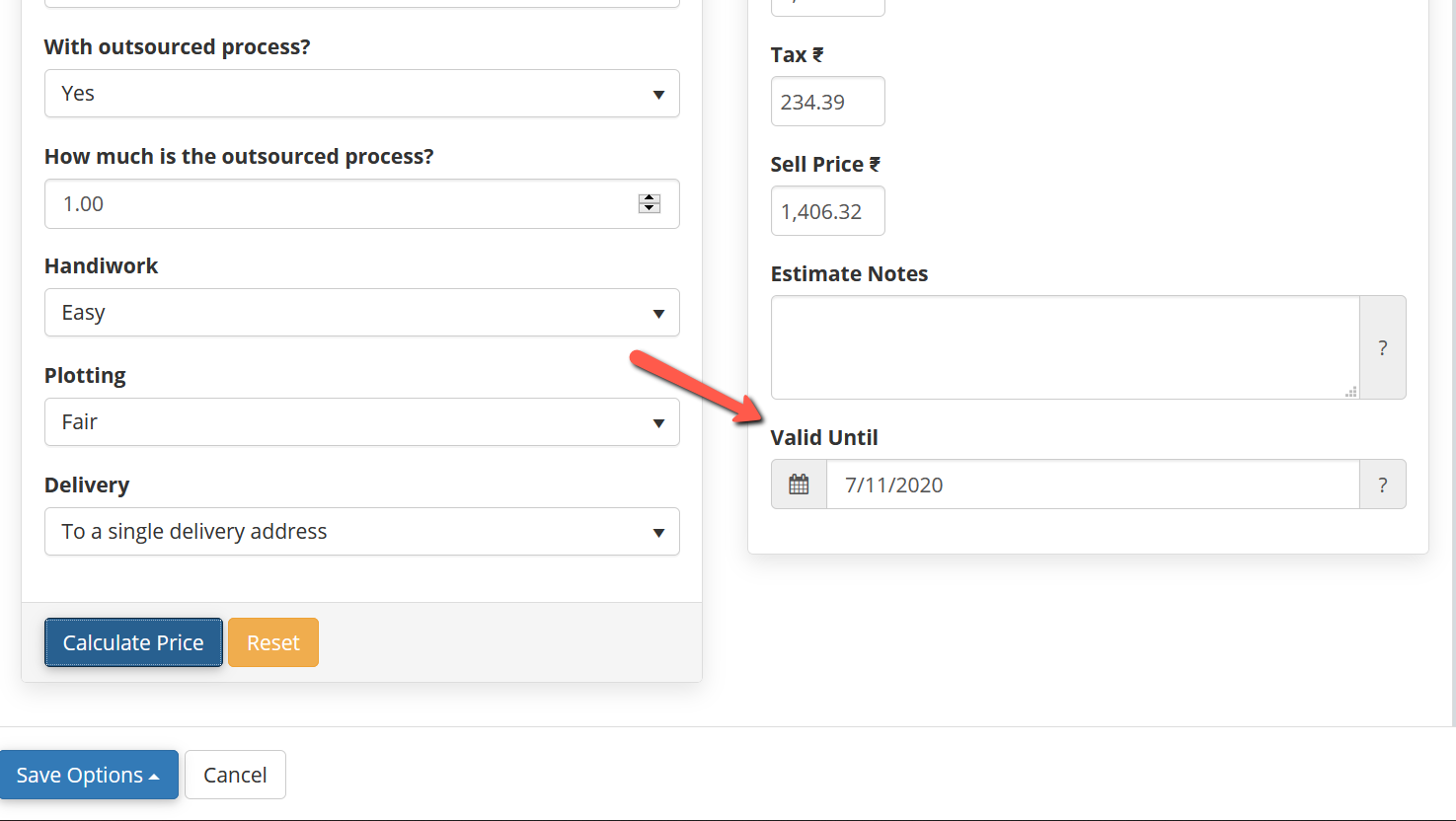Increase outsourced process value with up arrow

pyautogui.click(x=649, y=198)
